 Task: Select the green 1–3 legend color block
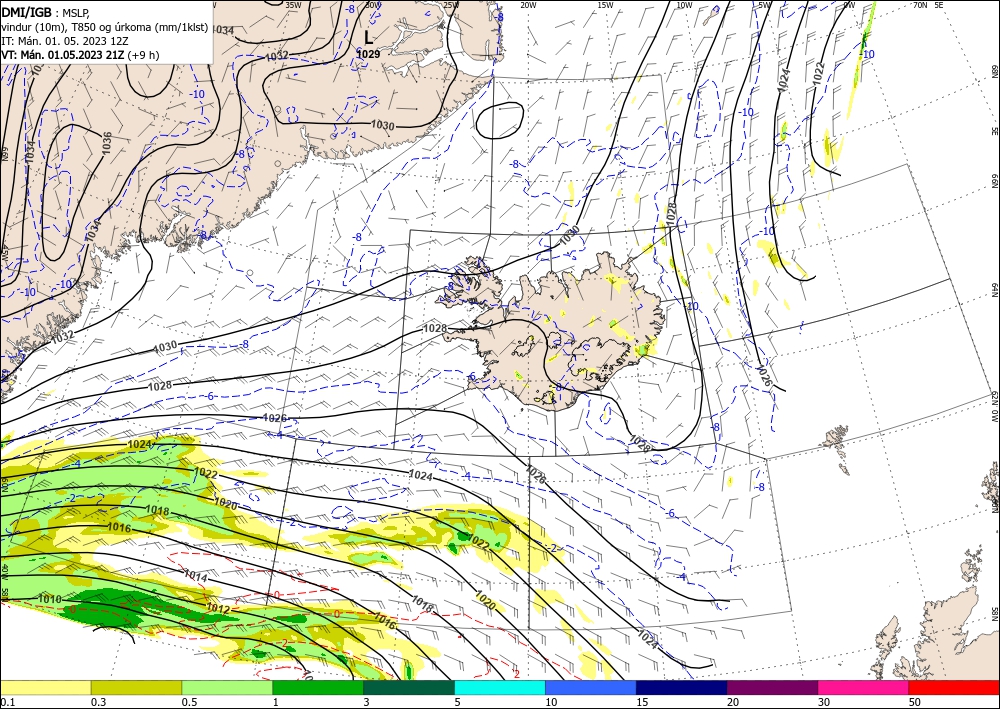(318, 687)
